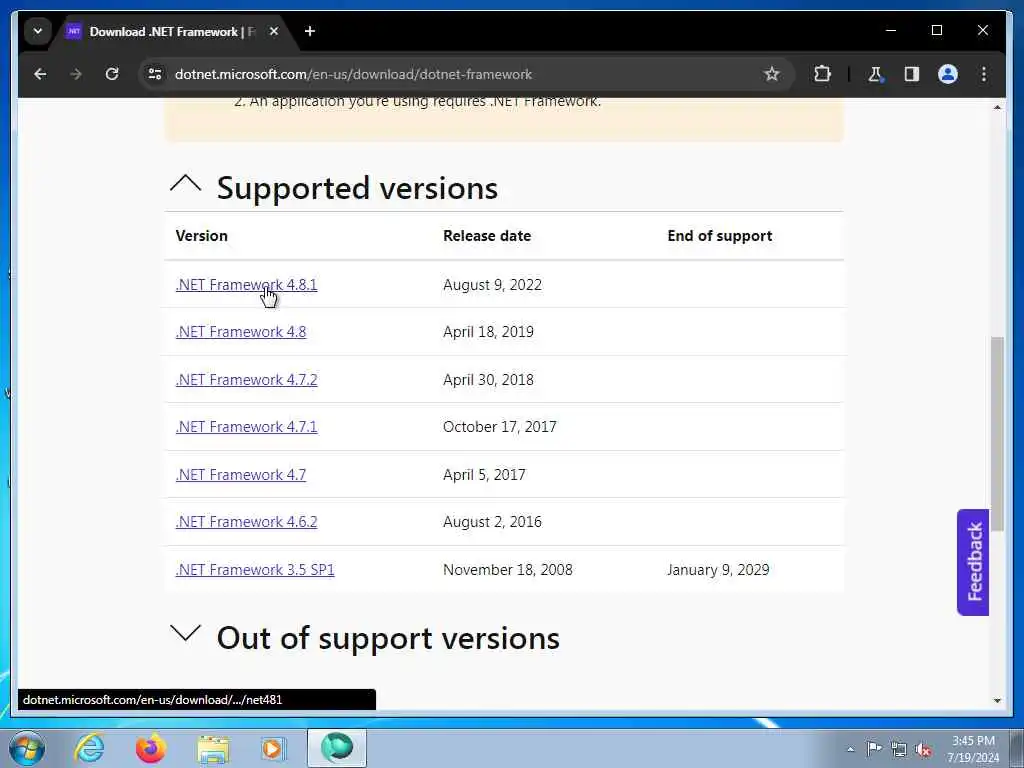The width and height of the screenshot is (1024, 768).
Task: Click the scrollbar down arrow
Action: click(997, 700)
